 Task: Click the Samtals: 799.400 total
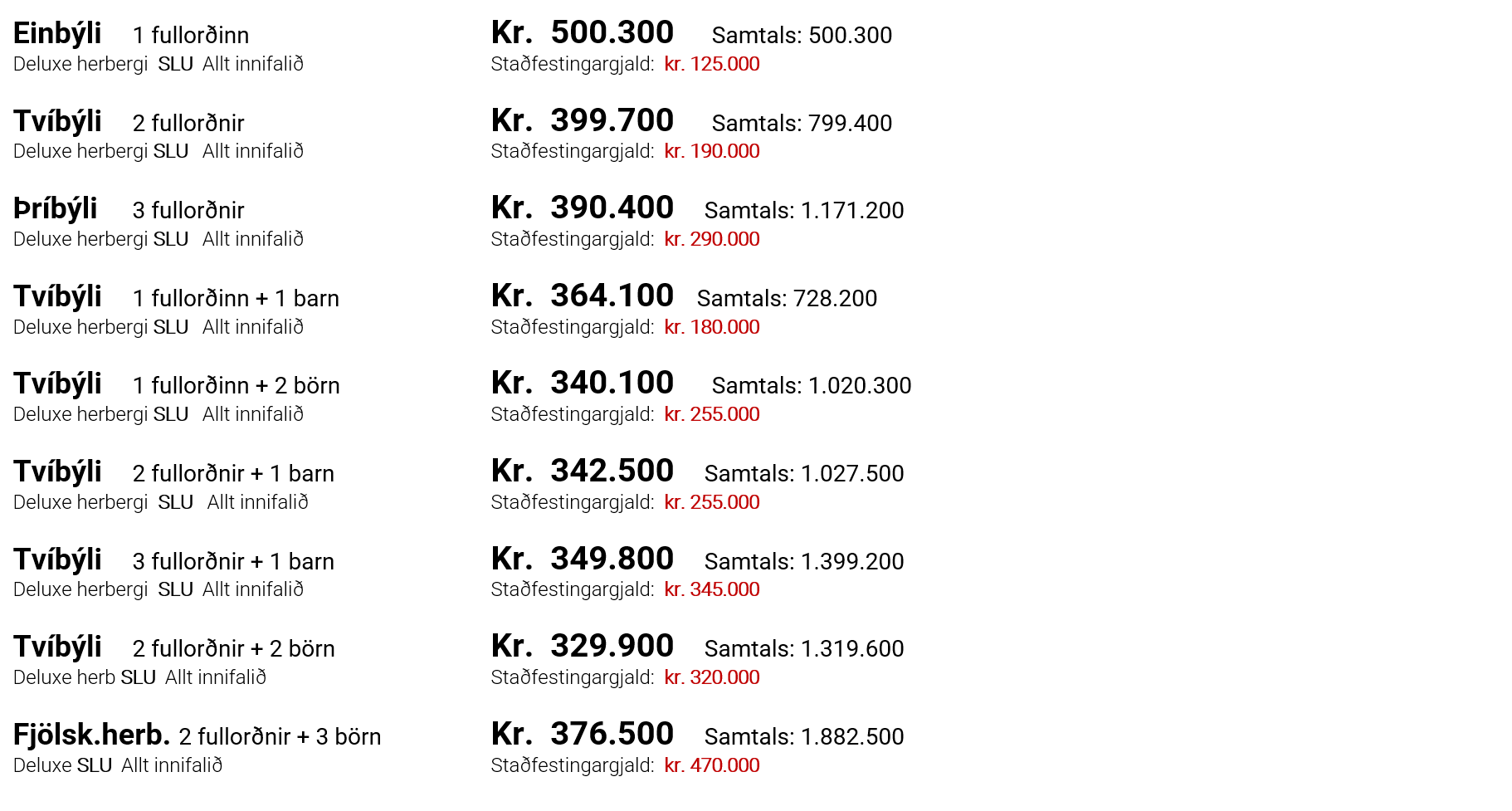click(x=802, y=124)
